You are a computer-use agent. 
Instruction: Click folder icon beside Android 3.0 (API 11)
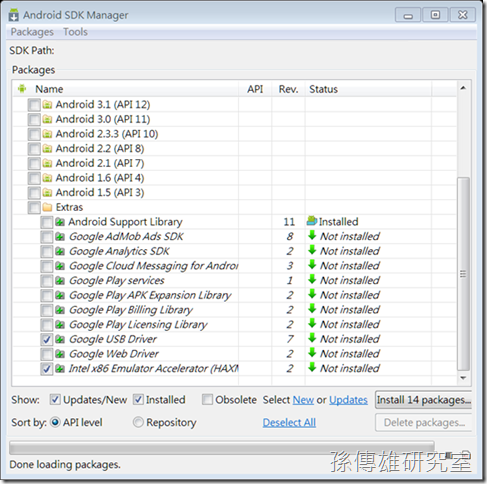(47, 119)
